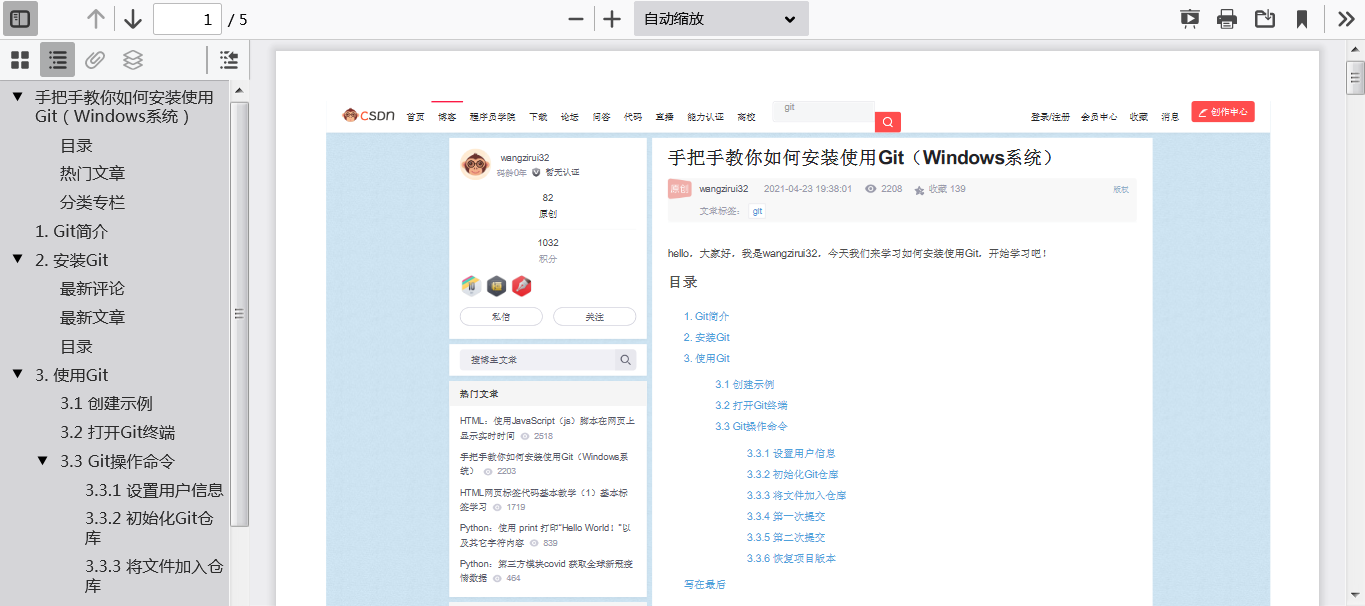Viewport: 1365px width, 606px height.
Task: Click the page number input field
Action: tap(187, 19)
